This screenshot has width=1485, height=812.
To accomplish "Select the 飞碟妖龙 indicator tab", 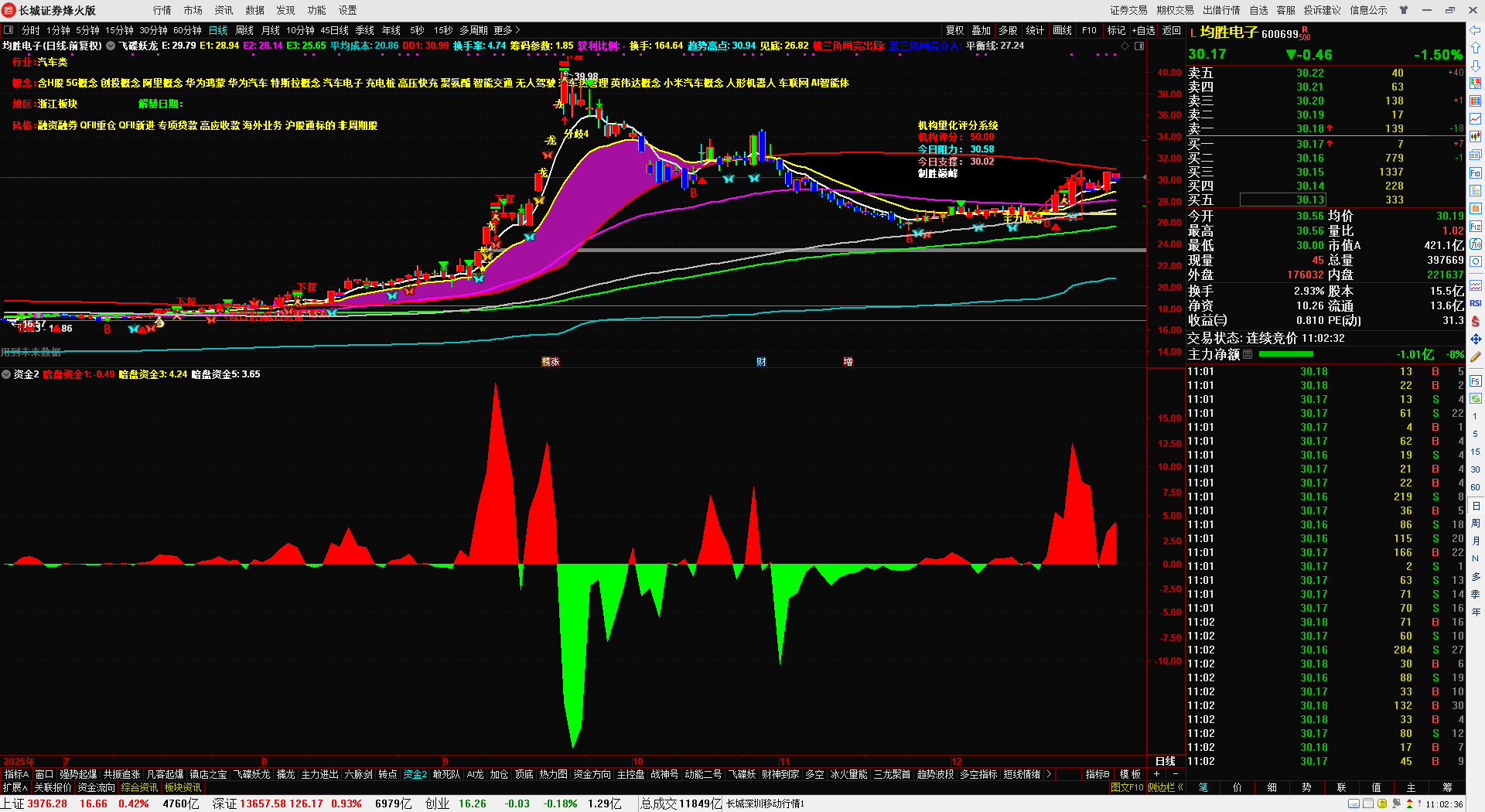I will point(252,774).
